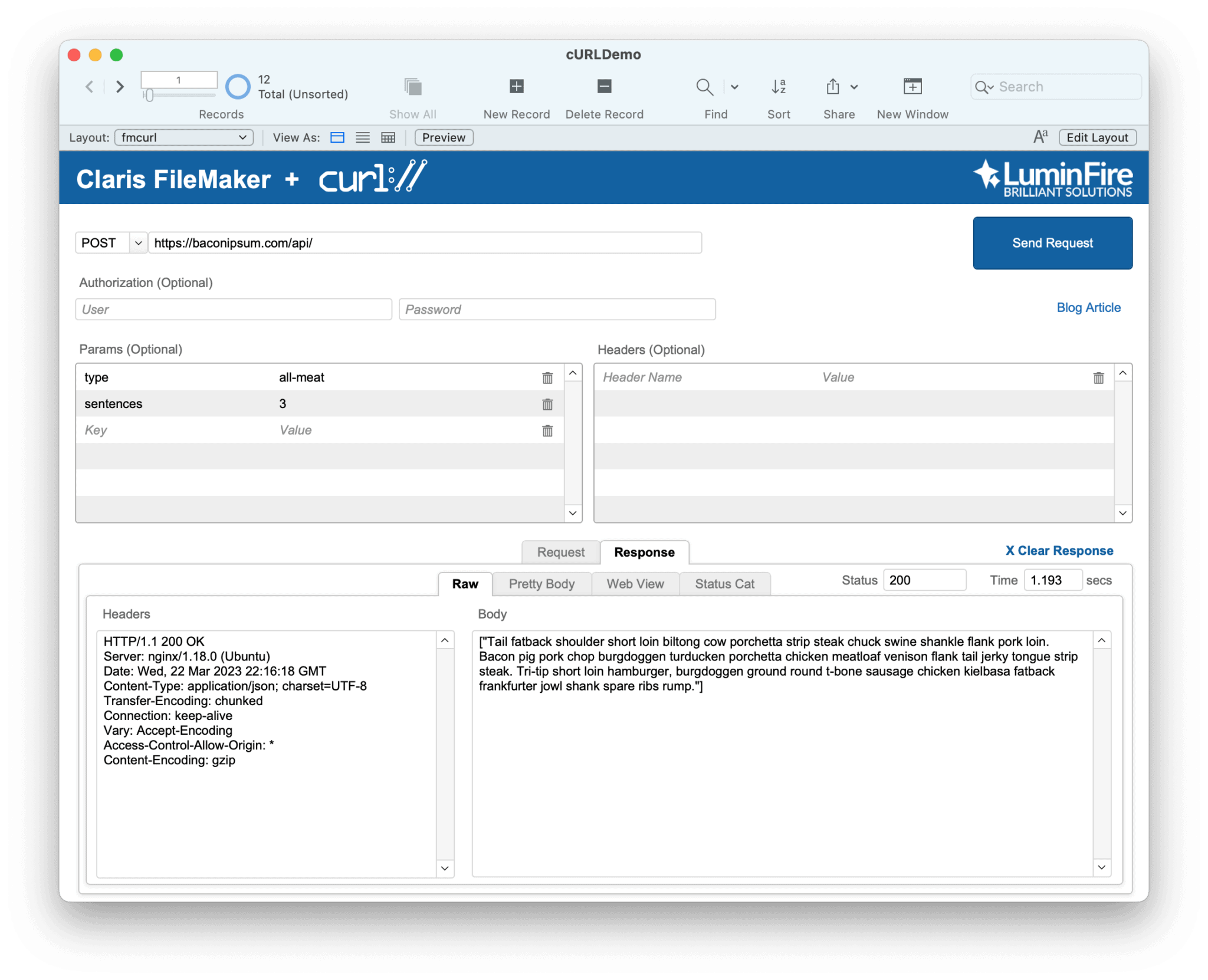Share the current file
1208x980 pixels.
(833, 87)
